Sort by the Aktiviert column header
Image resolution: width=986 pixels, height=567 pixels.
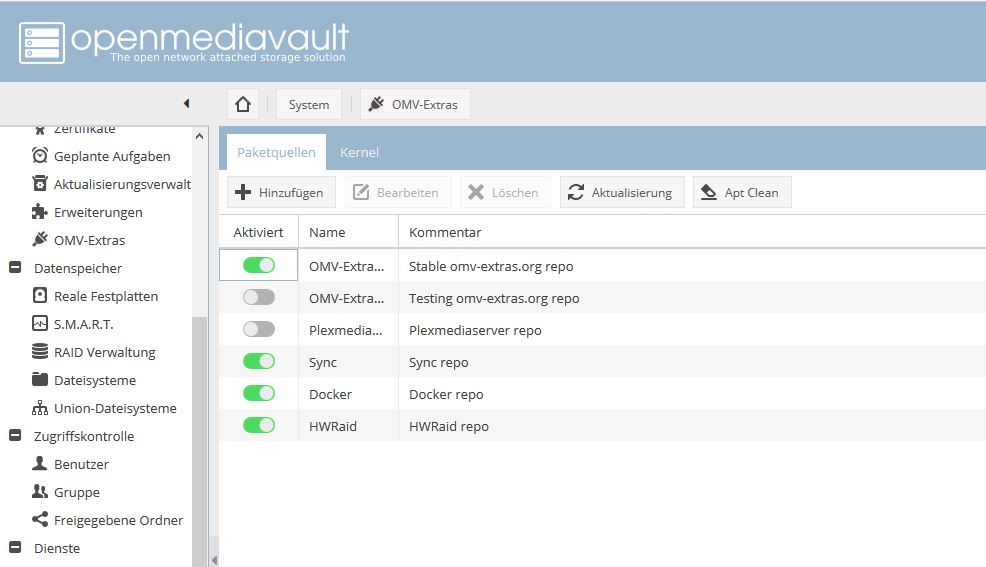point(258,232)
